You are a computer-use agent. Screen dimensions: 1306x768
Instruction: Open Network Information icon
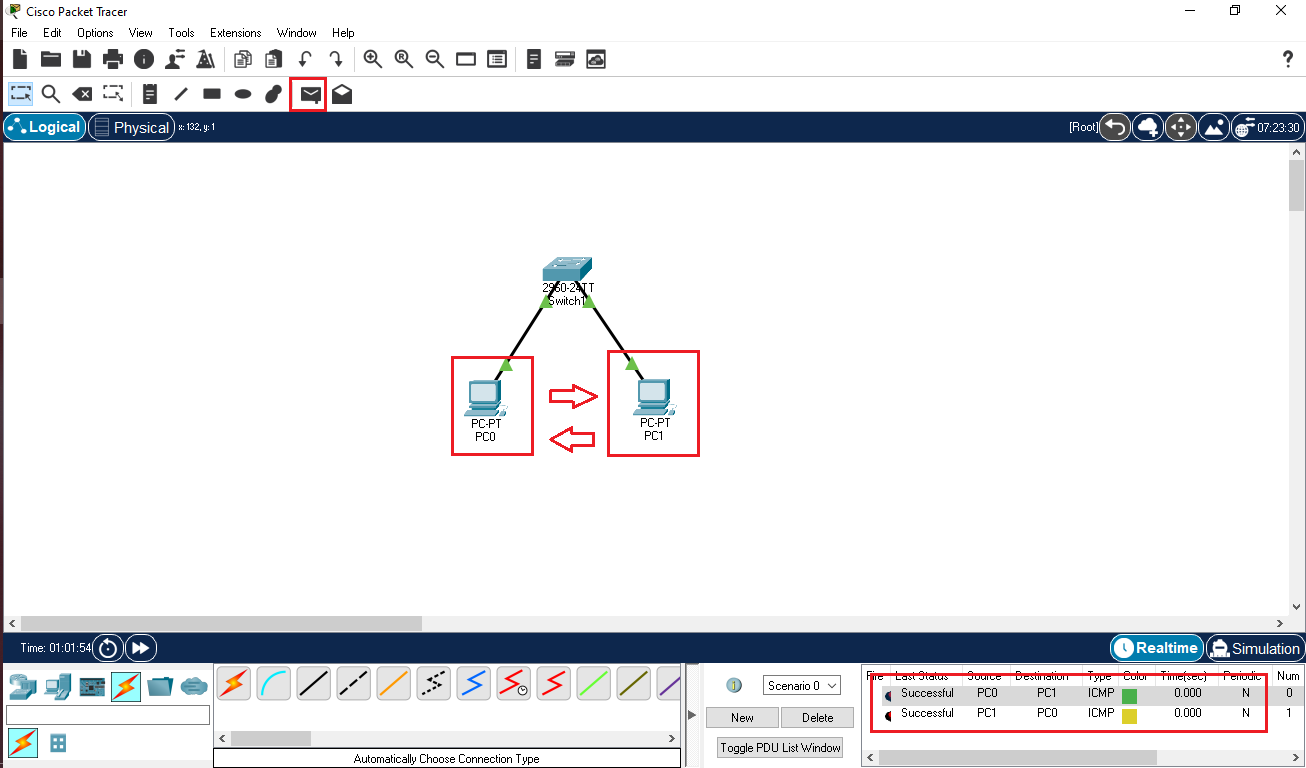tap(144, 59)
